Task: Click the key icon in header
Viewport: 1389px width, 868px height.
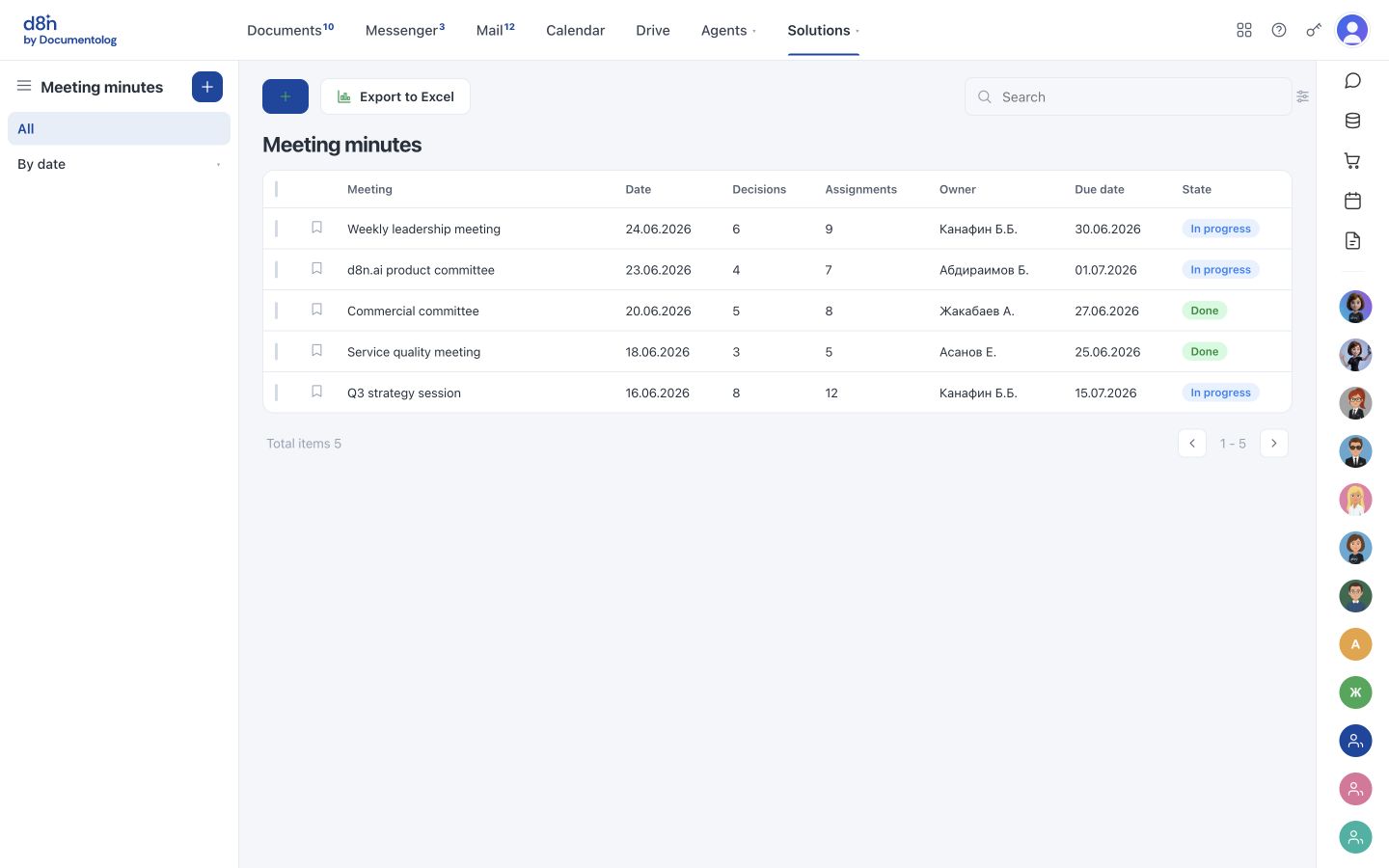Action: pos(1314,30)
